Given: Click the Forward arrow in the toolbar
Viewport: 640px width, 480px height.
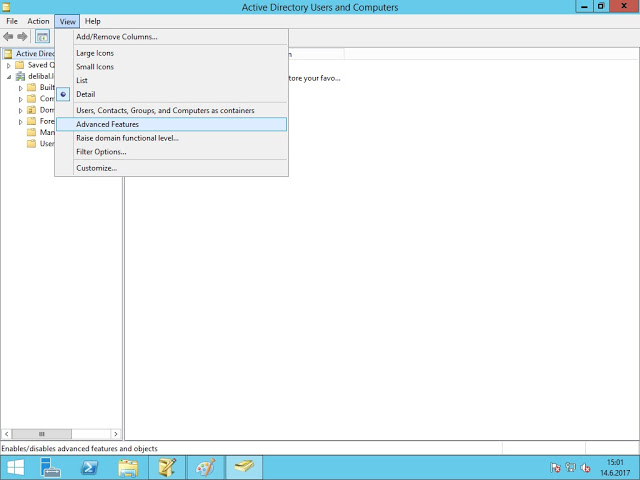Looking at the screenshot, I should [22, 37].
